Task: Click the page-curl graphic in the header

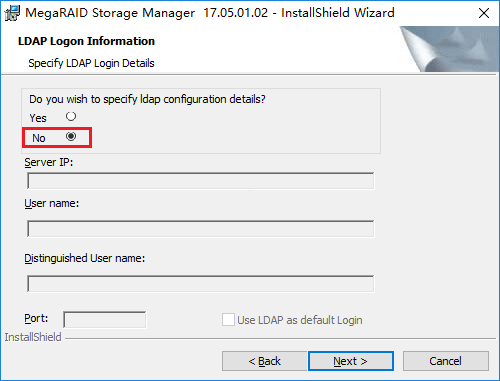Action: pos(449,49)
